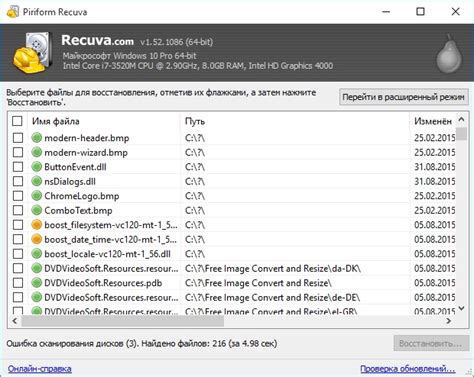
Task: Select file name 'boost_locale-vc120-mt-1_56.dll'
Action: click(107, 254)
